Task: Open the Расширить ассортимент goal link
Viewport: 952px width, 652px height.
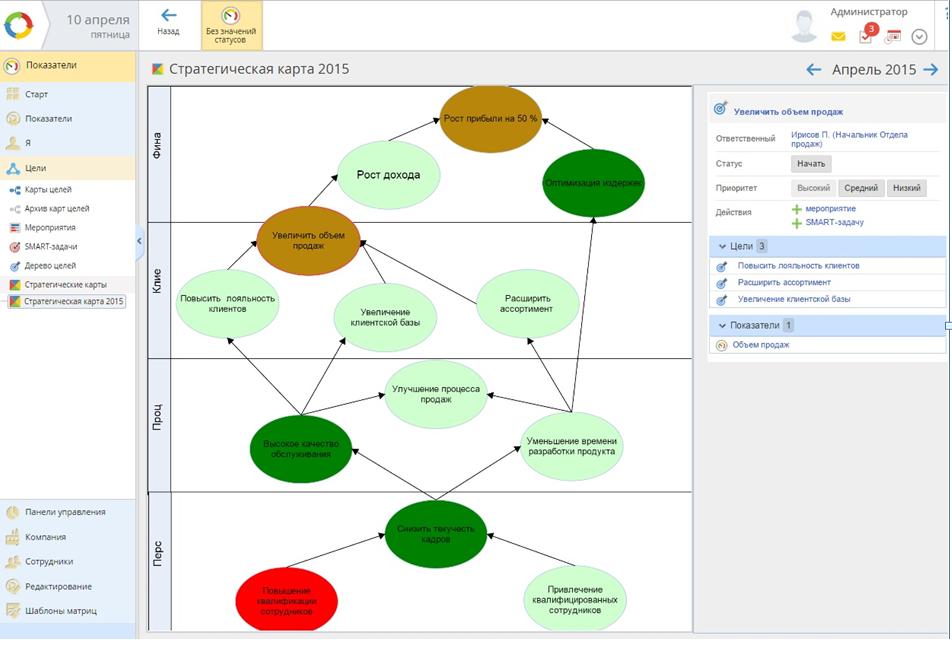Action: (x=784, y=283)
